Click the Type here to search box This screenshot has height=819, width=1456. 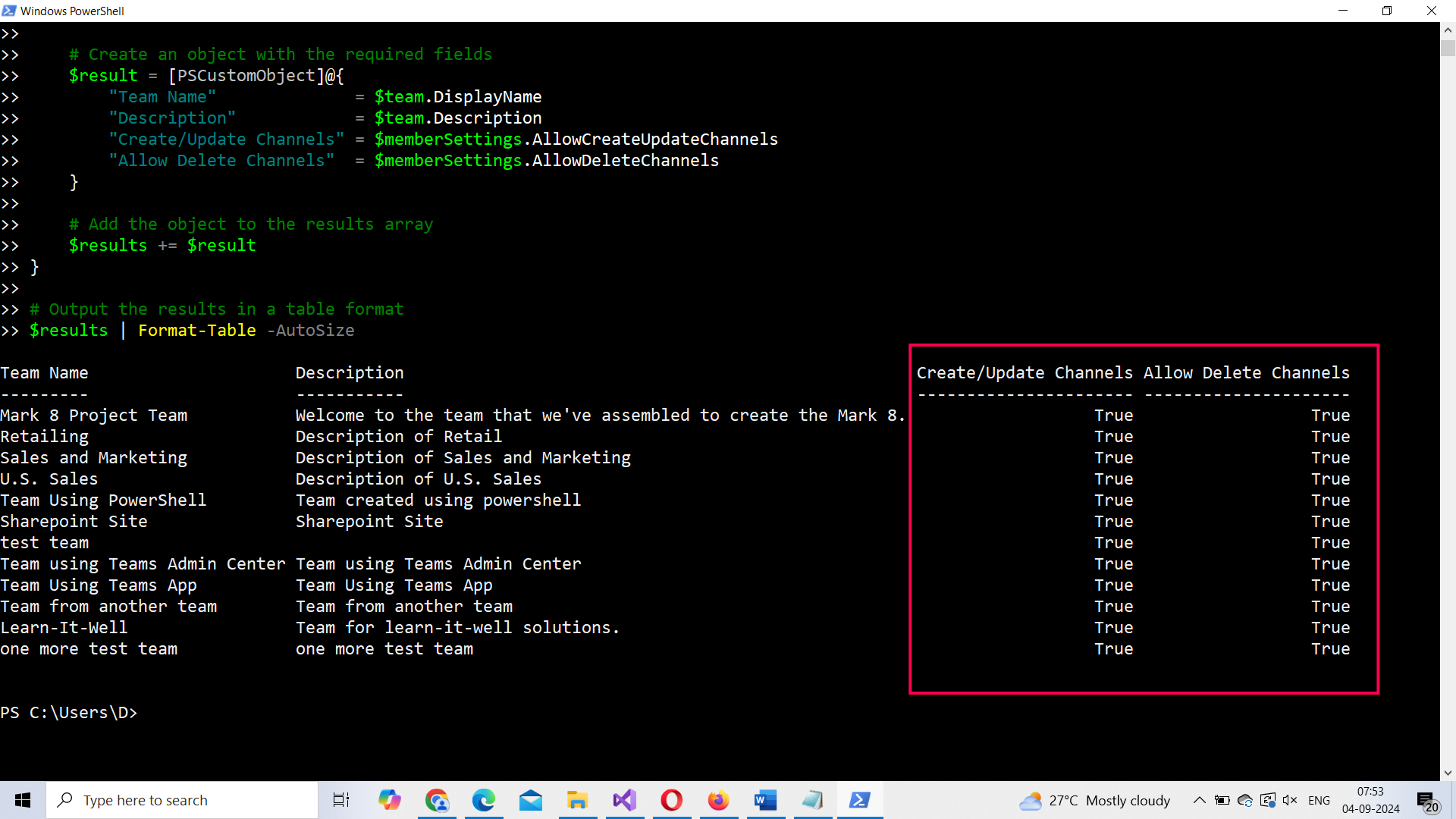pos(182,800)
